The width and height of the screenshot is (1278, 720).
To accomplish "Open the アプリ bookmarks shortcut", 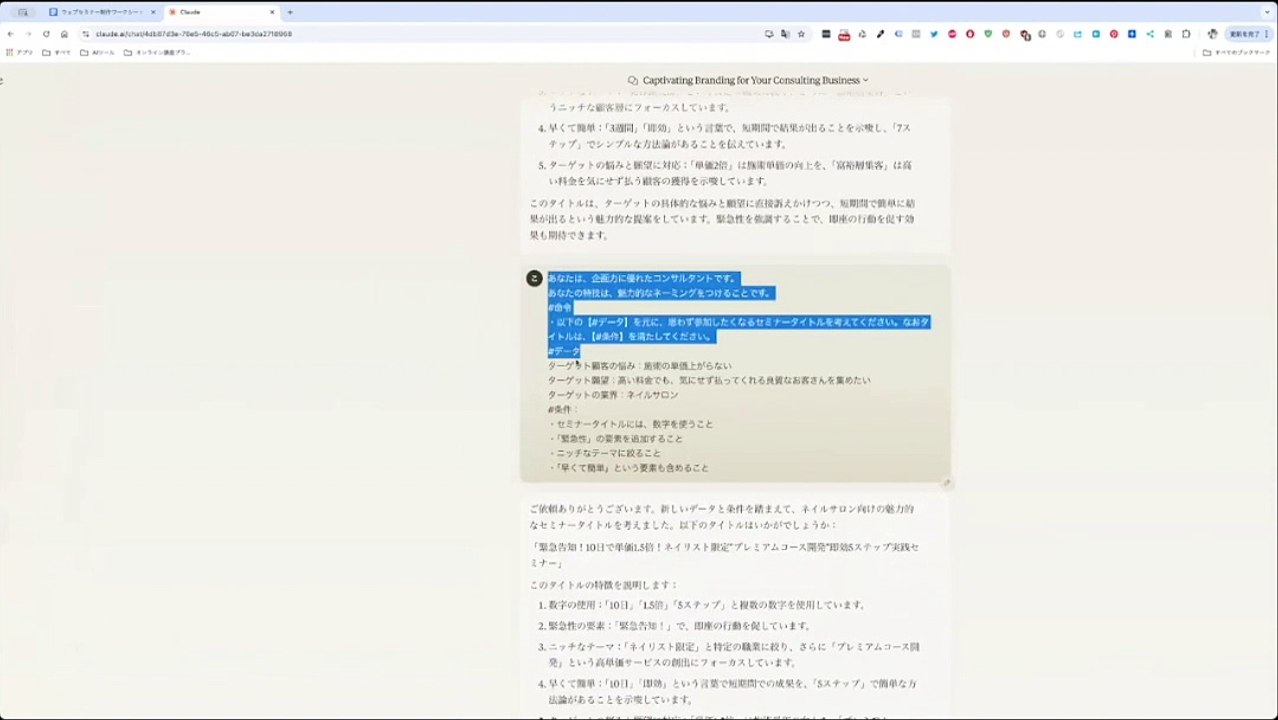I will coord(20,52).
